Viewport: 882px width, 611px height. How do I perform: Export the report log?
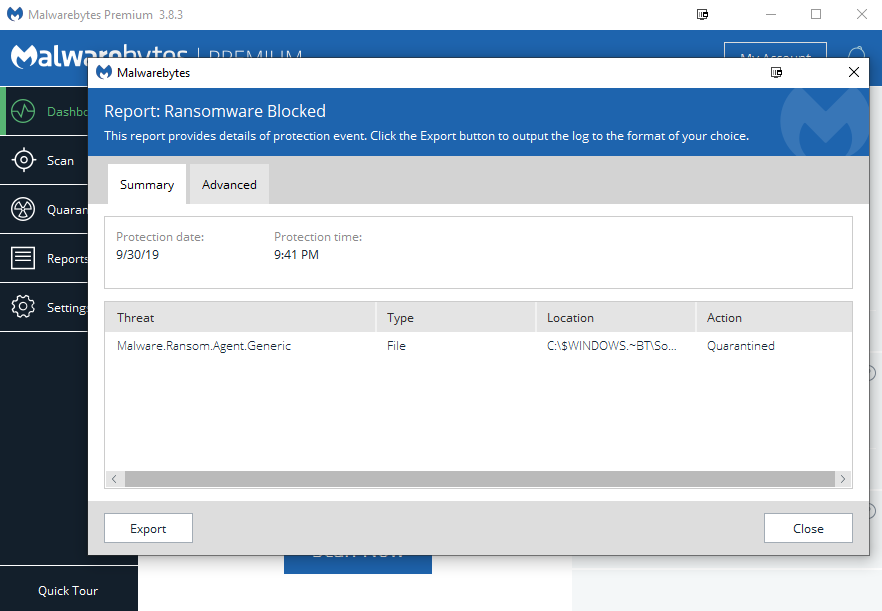pos(148,528)
